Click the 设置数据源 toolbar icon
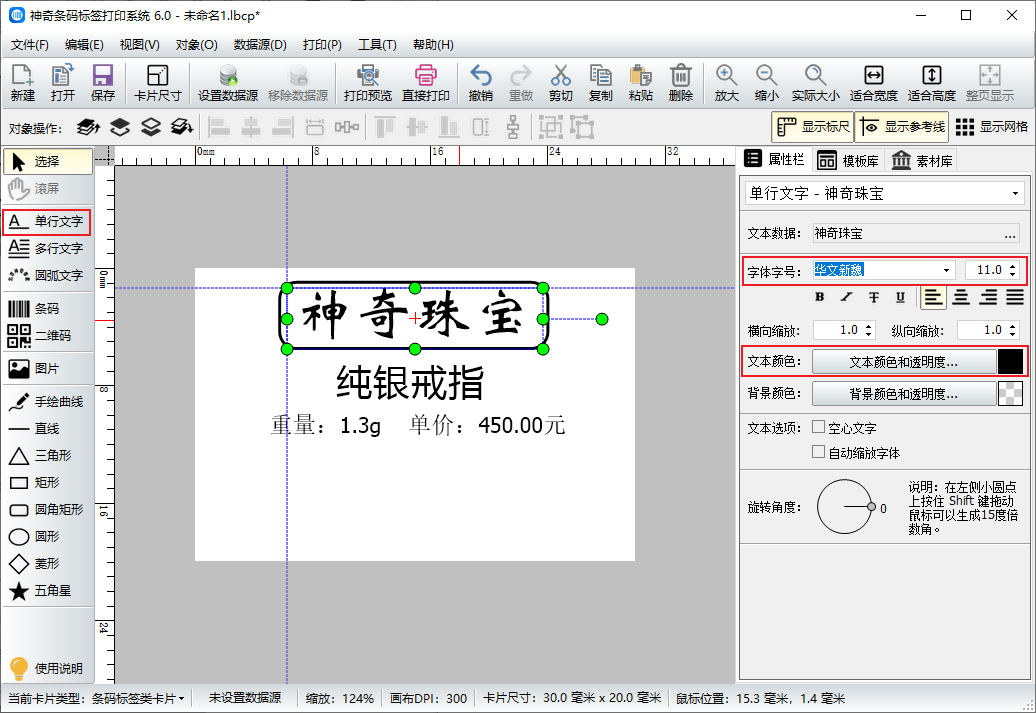This screenshot has height=713, width=1036. (227, 83)
